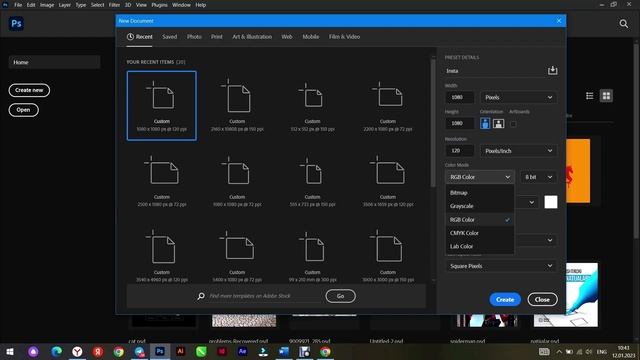Close the New Document dialog with X
The height and width of the screenshot is (360, 640).
tap(559, 21)
